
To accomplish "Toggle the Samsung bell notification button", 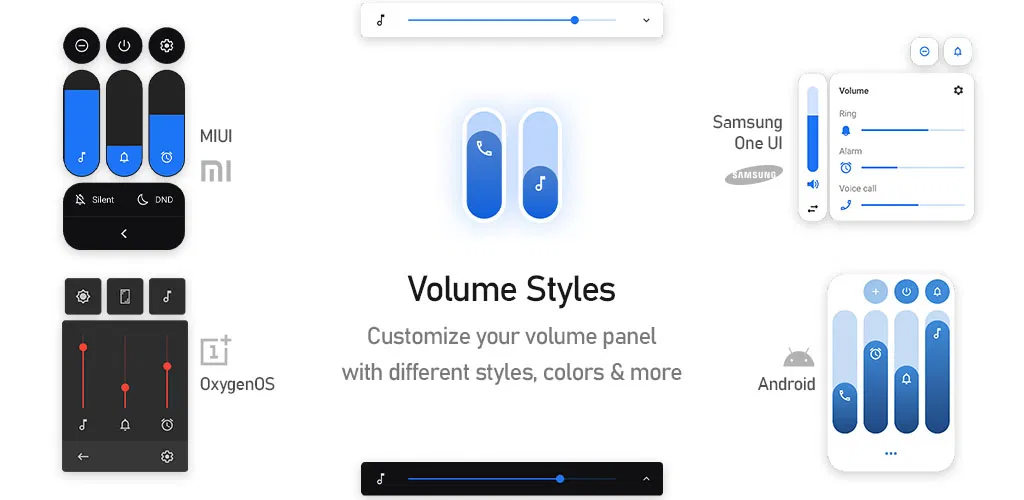I will (x=957, y=52).
